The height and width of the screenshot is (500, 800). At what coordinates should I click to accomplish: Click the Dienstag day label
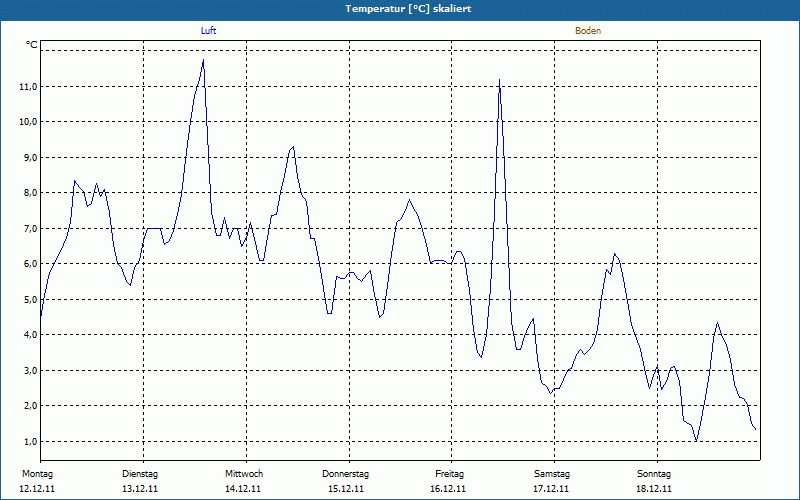[x=140, y=474]
